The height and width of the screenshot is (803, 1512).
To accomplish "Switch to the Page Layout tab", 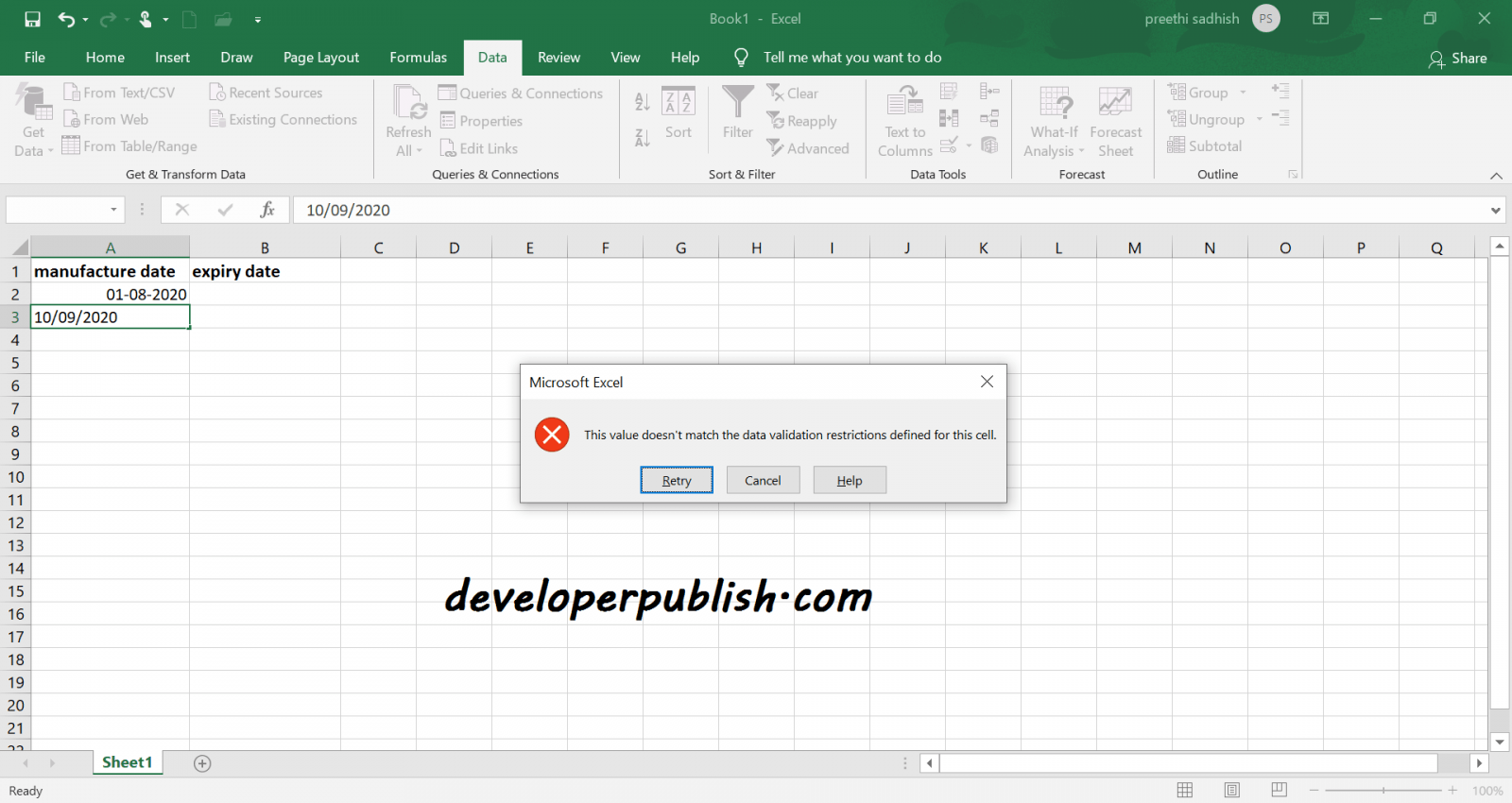I will pos(321,57).
